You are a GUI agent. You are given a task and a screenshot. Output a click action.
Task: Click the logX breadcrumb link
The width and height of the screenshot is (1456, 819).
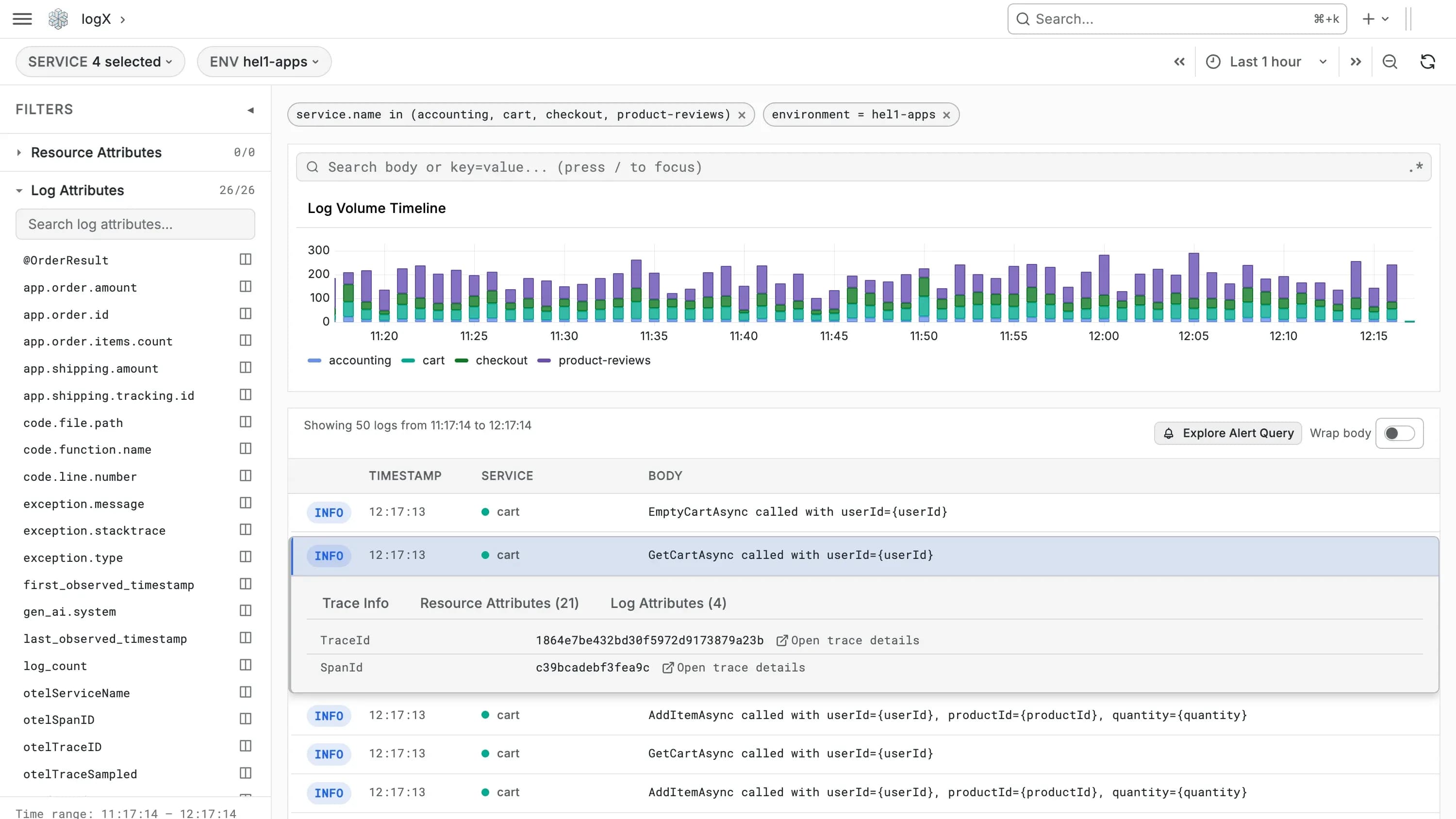96,18
